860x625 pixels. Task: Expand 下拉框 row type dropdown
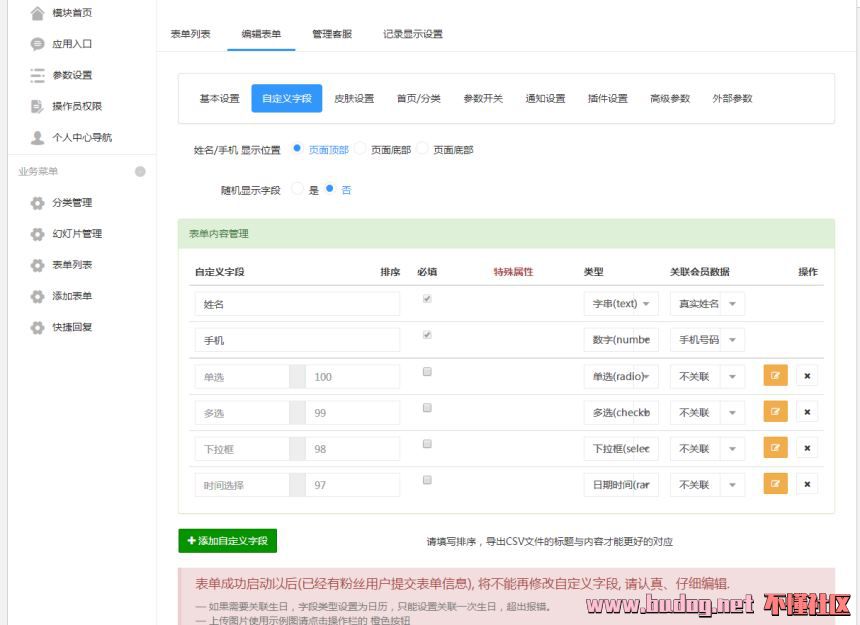(621, 449)
